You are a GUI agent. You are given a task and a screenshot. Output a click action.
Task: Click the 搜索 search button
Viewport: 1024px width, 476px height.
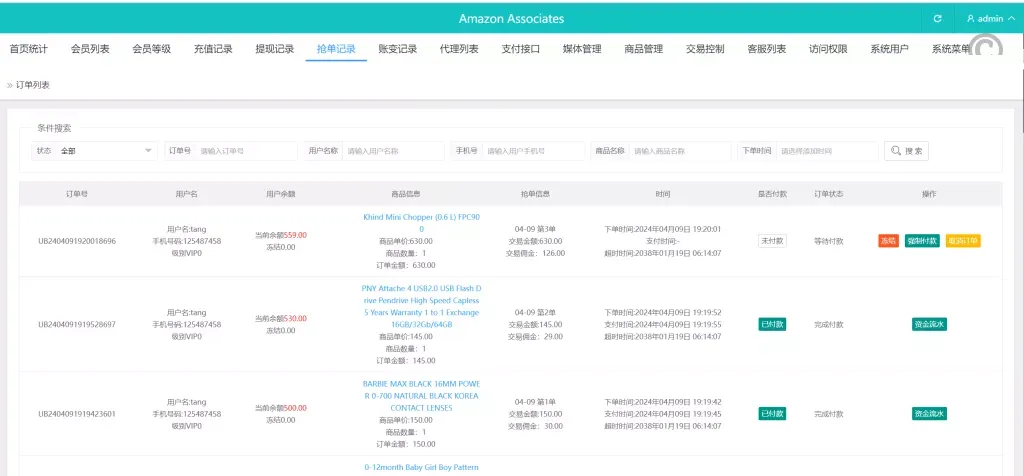[x=906, y=151]
